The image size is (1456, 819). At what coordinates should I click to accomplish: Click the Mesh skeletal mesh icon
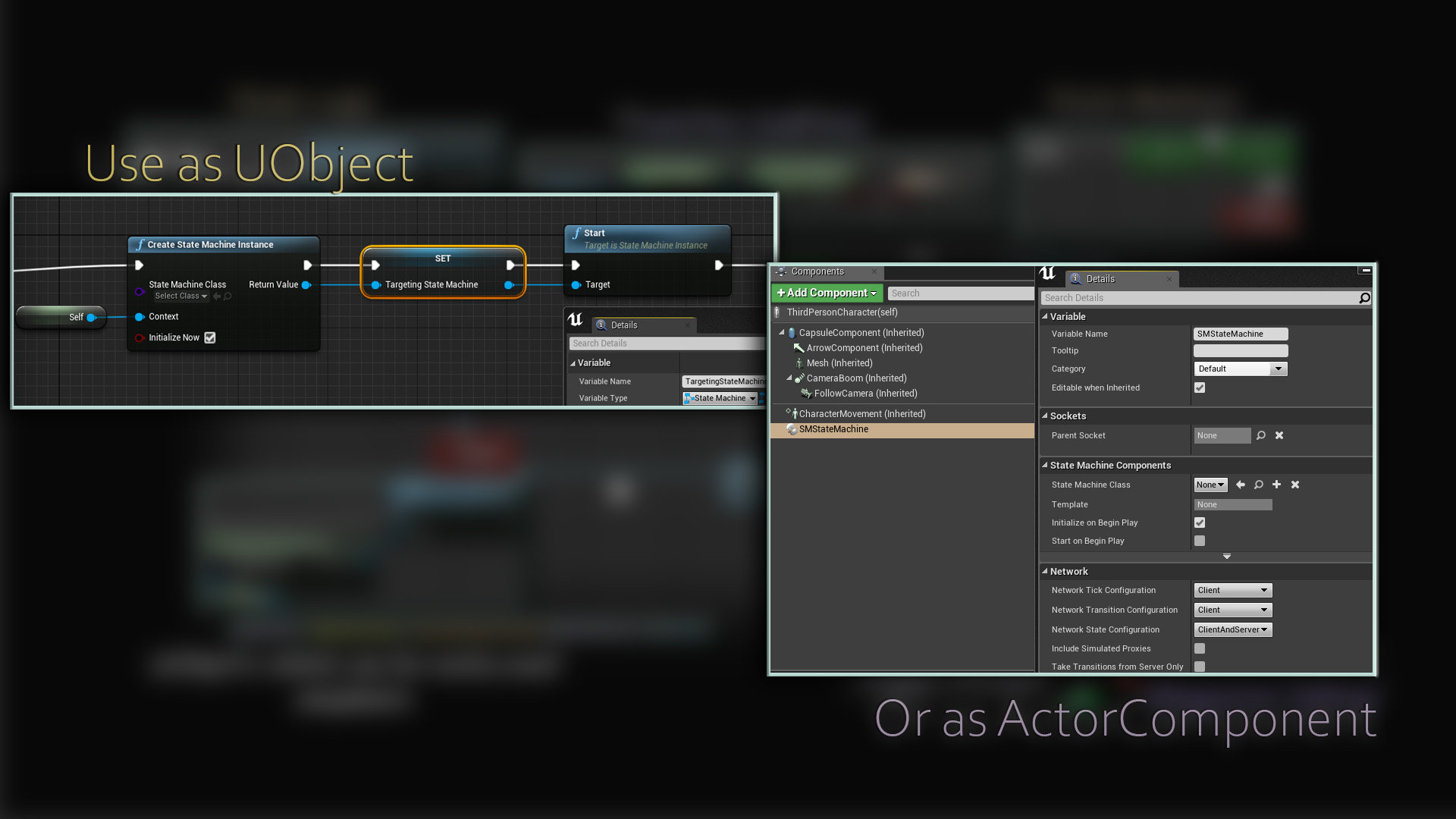(799, 363)
